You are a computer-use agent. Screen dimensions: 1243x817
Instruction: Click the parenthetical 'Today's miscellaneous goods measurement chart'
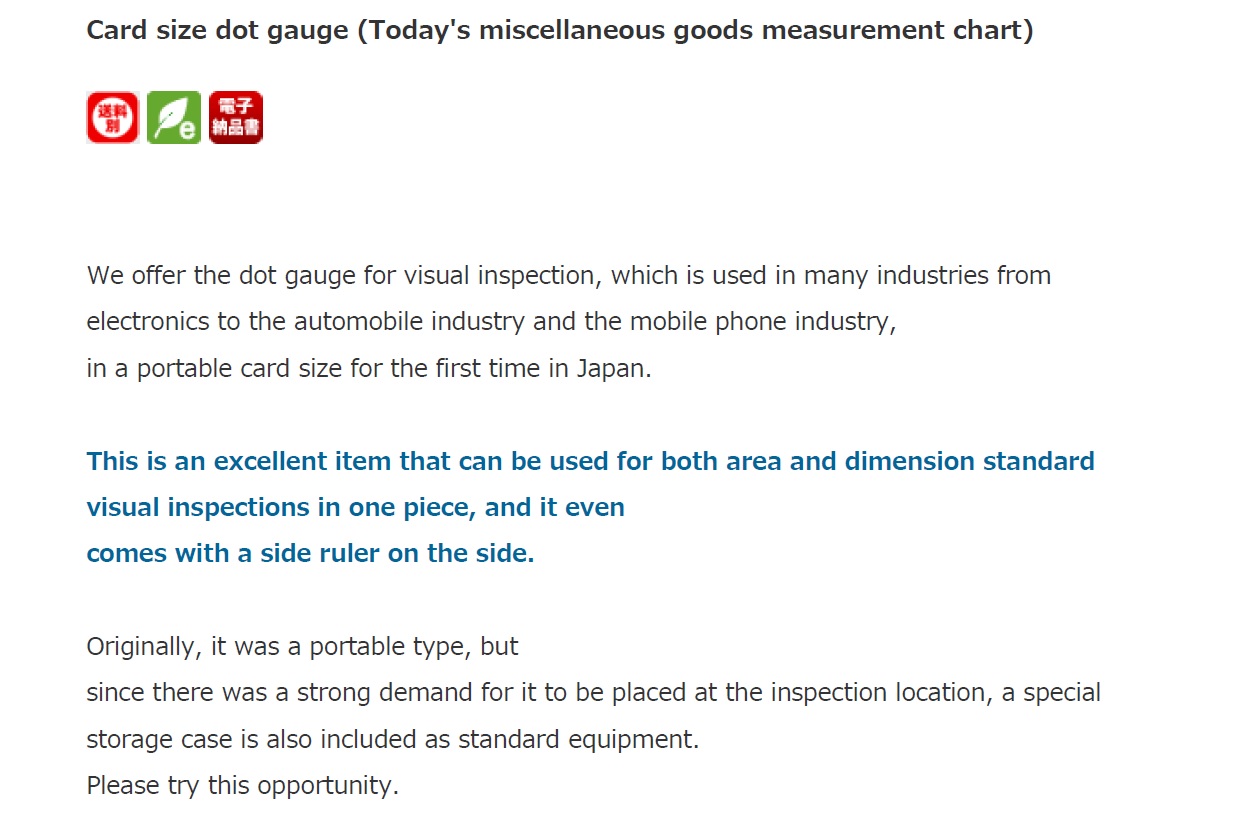(x=695, y=30)
